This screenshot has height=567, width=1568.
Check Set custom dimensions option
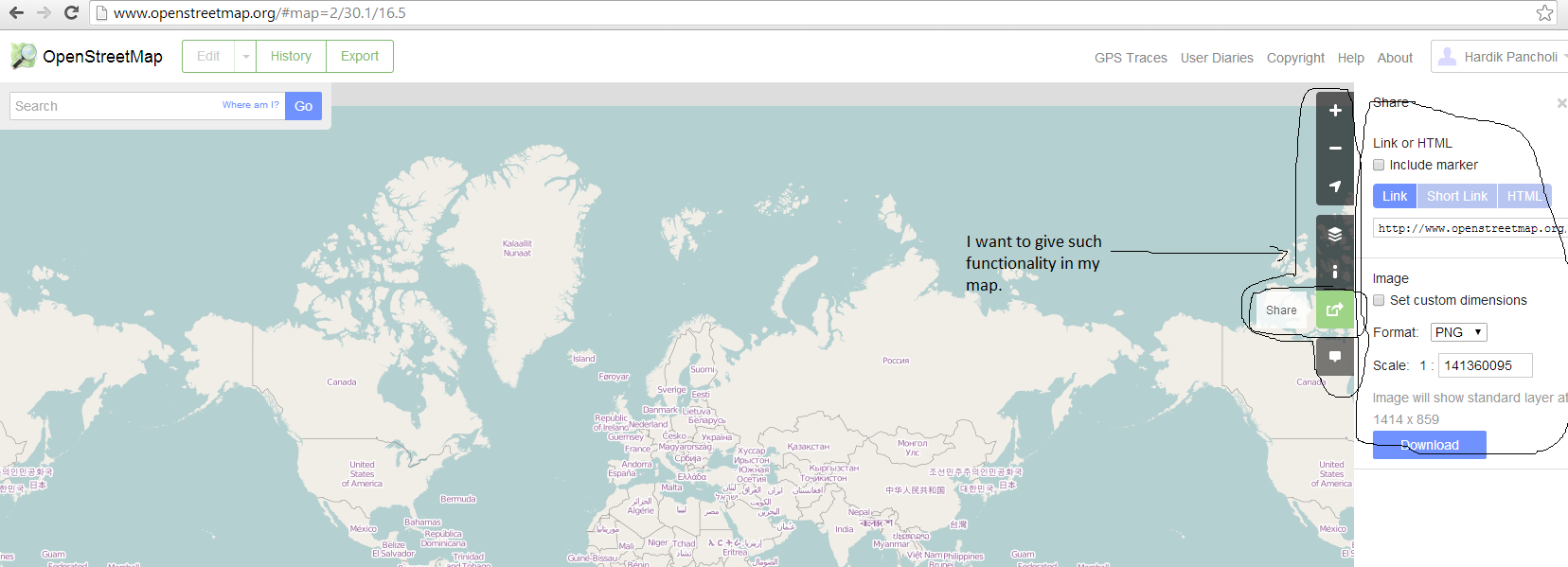click(1379, 300)
